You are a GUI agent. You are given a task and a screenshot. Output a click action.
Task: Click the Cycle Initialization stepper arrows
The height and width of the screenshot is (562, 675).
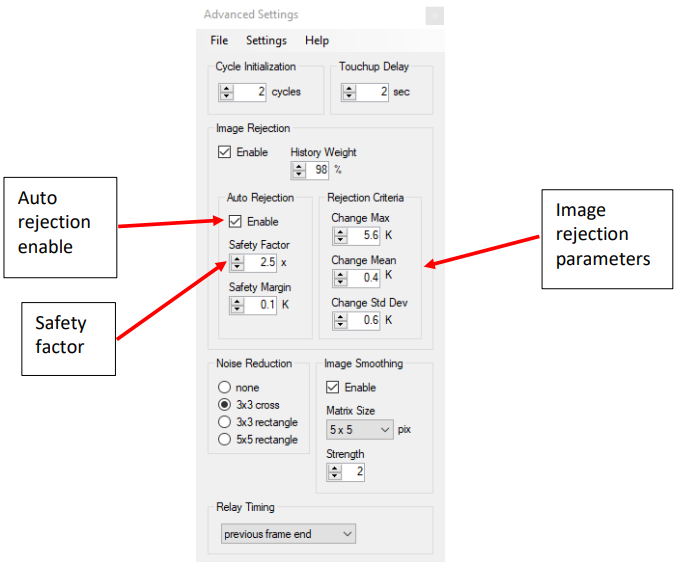226,92
